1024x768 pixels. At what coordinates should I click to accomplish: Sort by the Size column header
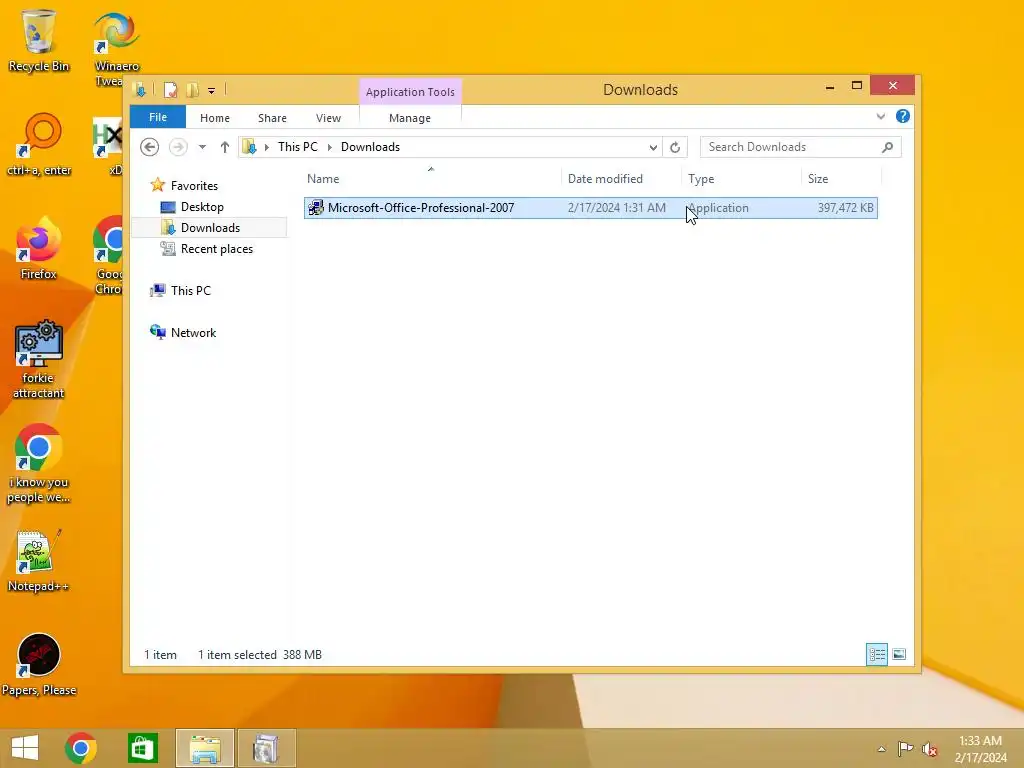click(841, 178)
